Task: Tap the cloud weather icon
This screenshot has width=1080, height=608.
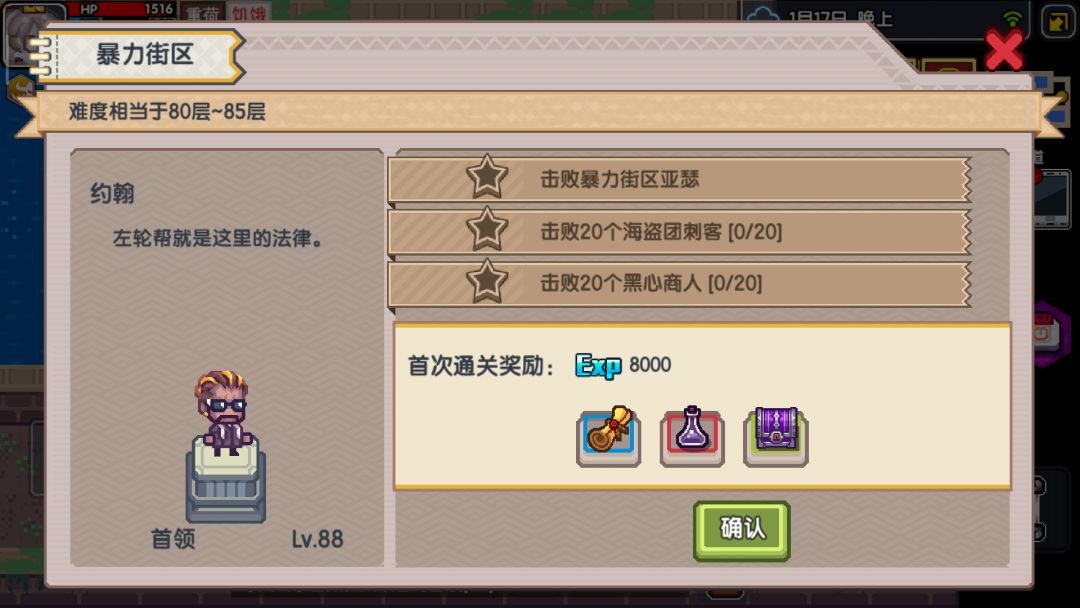Action: 762,15
